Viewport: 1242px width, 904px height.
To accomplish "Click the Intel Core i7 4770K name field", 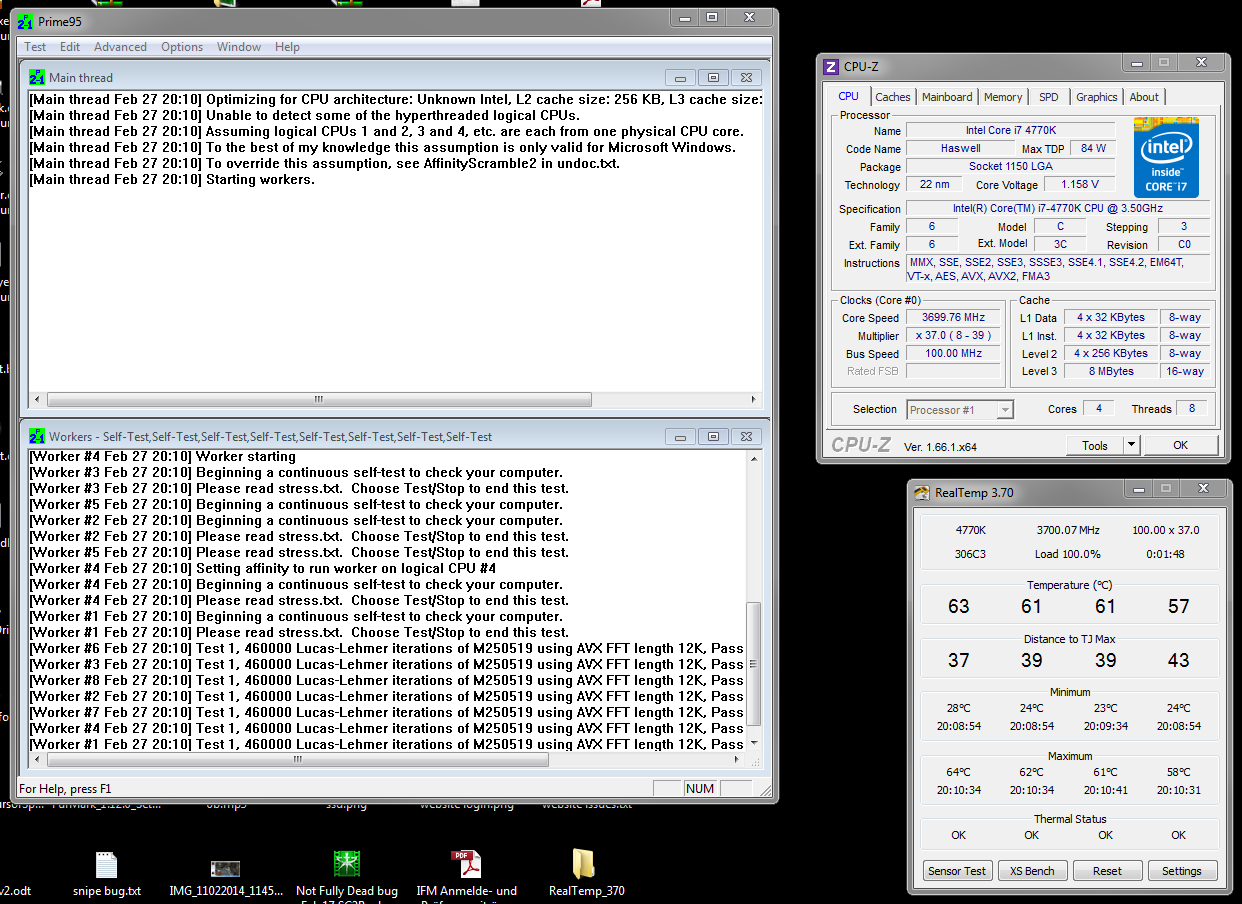I will click(1010, 131).
